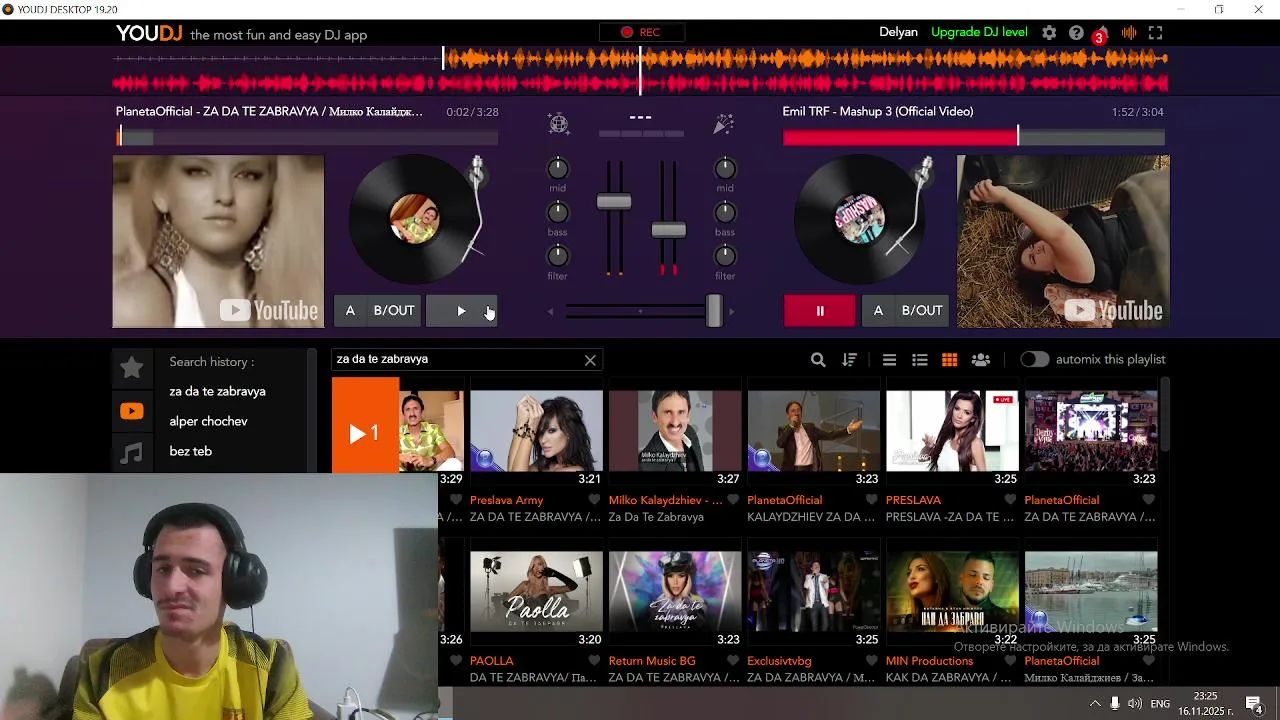This screenshot has width=1280, height=720.
Task: Click the crossfader left arrow
Action: click(x=550, y=312)
